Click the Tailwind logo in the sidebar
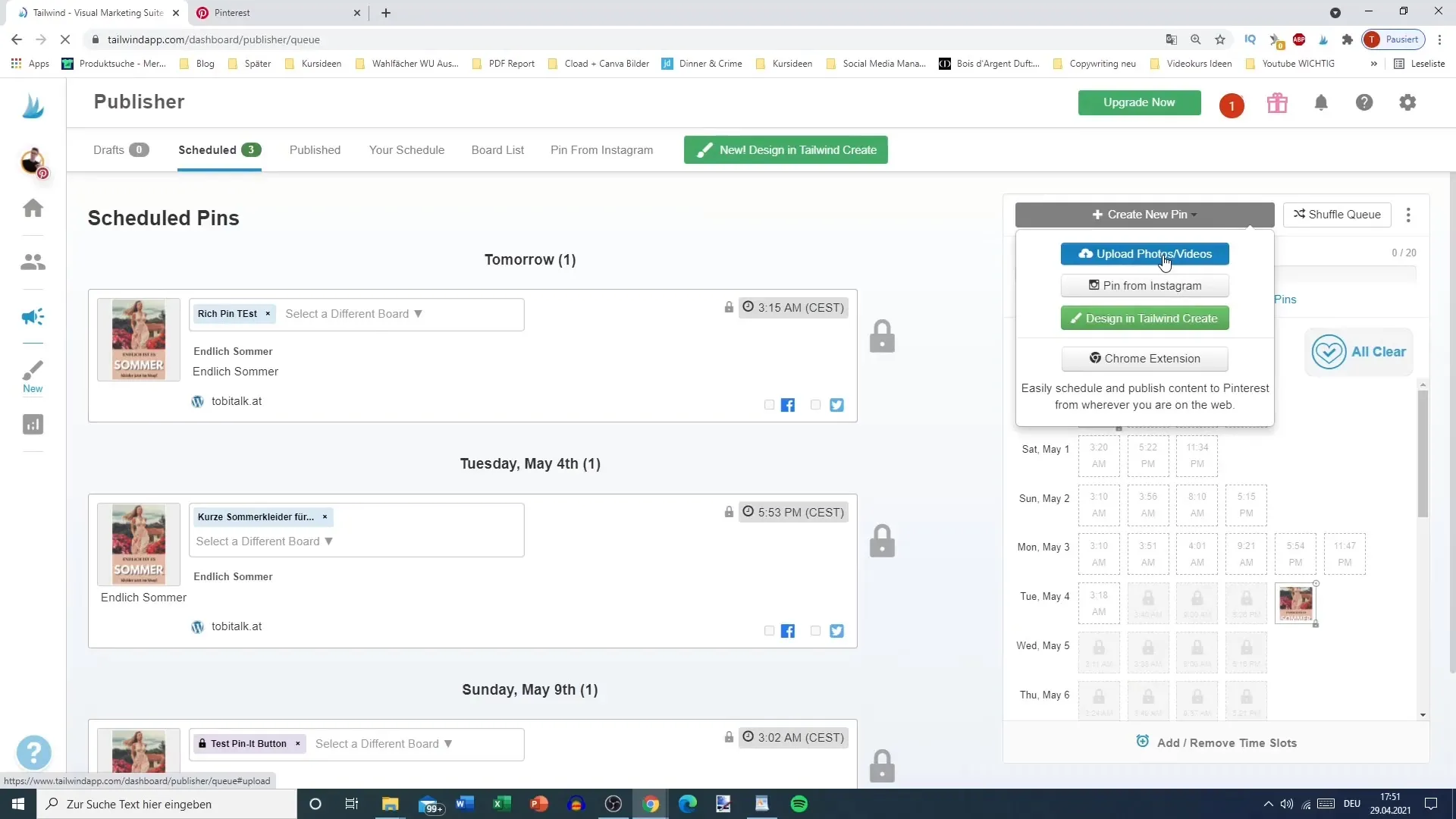Viewport: 1456px width, 819px height. (33, 105)
